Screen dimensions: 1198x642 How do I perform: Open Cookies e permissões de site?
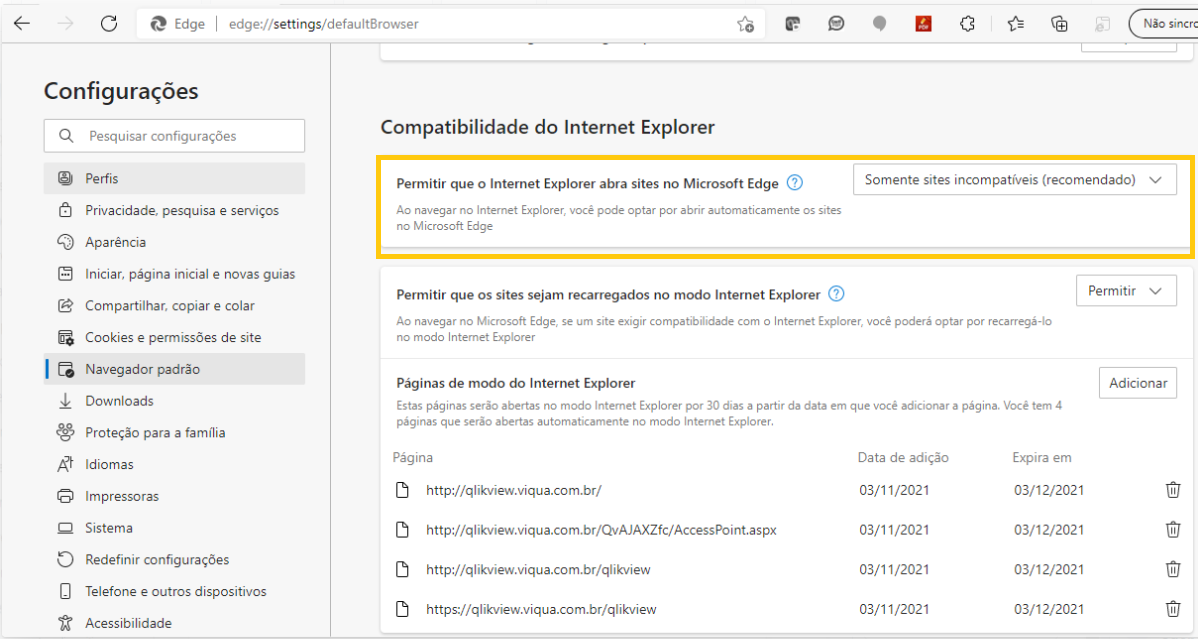[x=174, y=337]
